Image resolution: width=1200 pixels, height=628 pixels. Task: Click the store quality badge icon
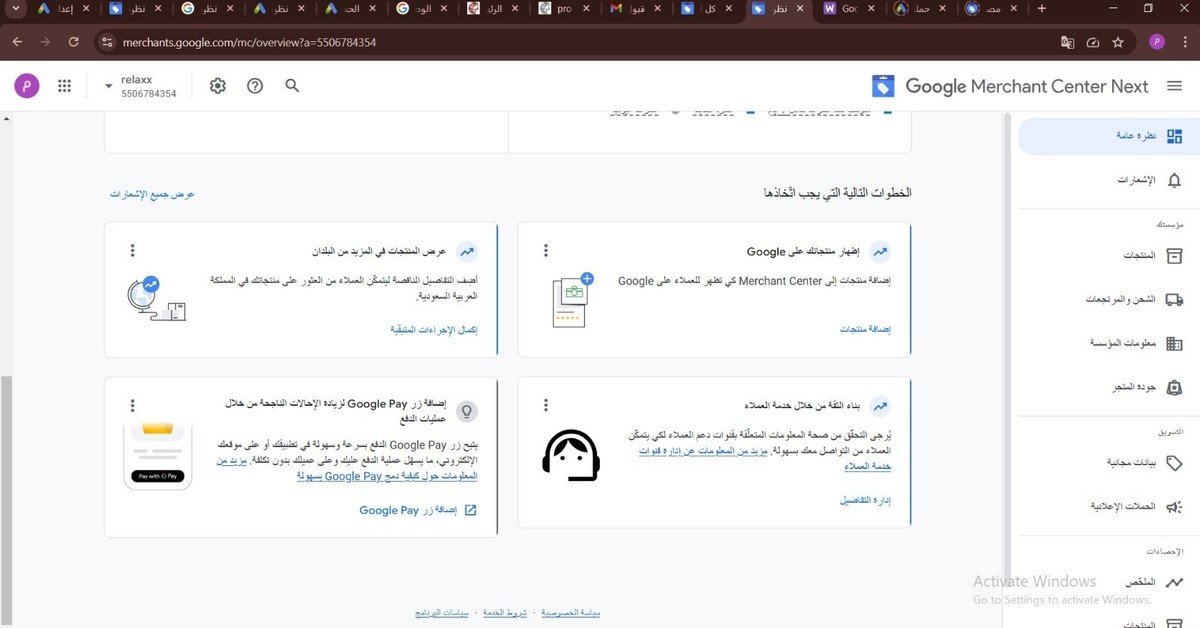point(1174,387)
